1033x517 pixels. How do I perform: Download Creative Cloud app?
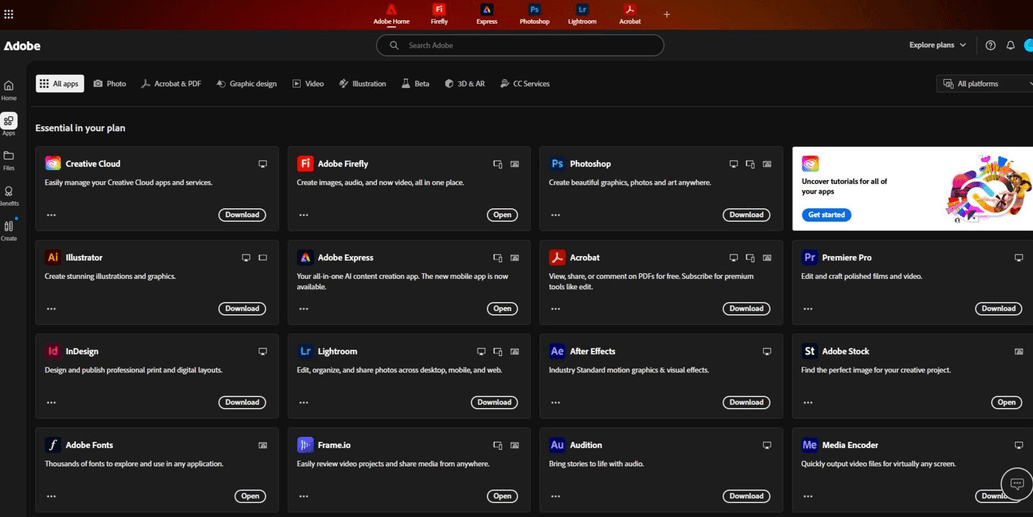(x=242, y=215)
